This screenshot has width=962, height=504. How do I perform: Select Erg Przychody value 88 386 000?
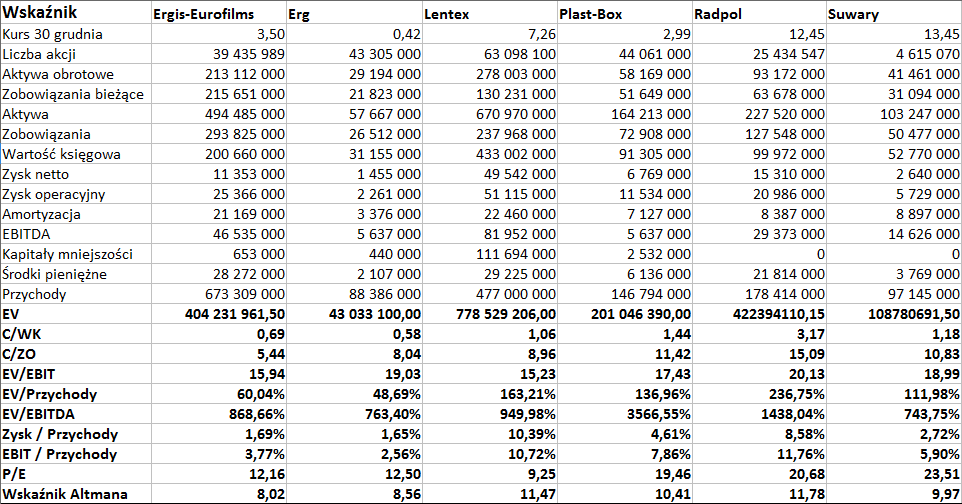pyautogui.click(x=355, y=294)
